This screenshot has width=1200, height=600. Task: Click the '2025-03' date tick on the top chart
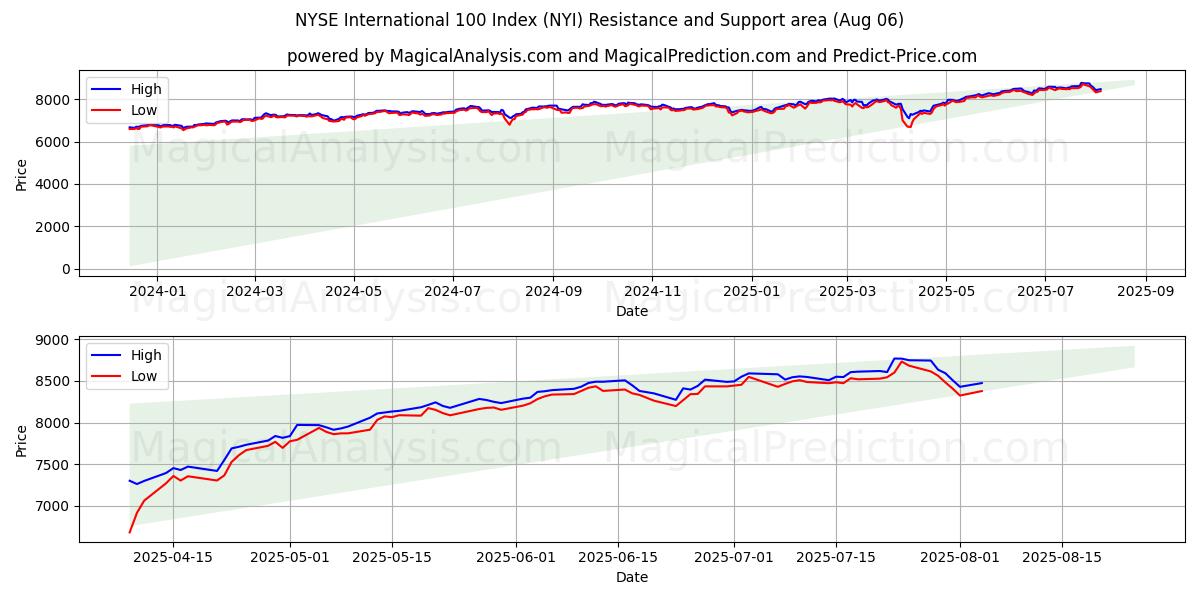(x=847, y=291)
